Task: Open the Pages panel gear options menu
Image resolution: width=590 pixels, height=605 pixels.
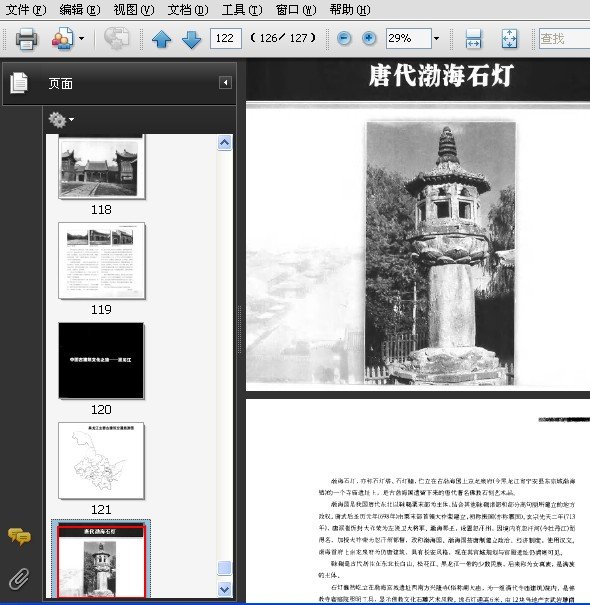Action: tap(61, 120)
